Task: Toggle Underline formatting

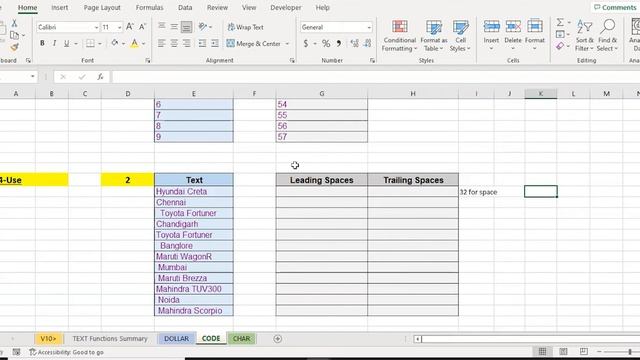Action: pos(66,43)
